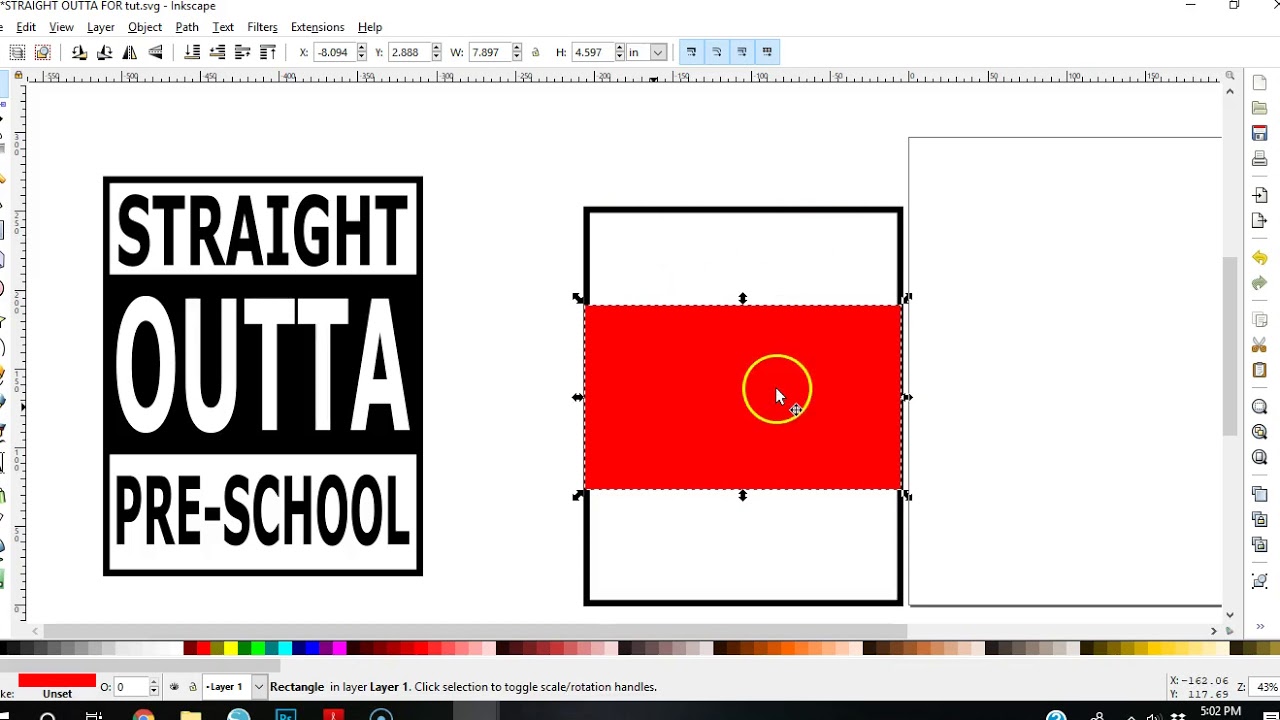1280x720 pixels.
Task: Click the Export file icon
Action: click(x=1260, y=221)
